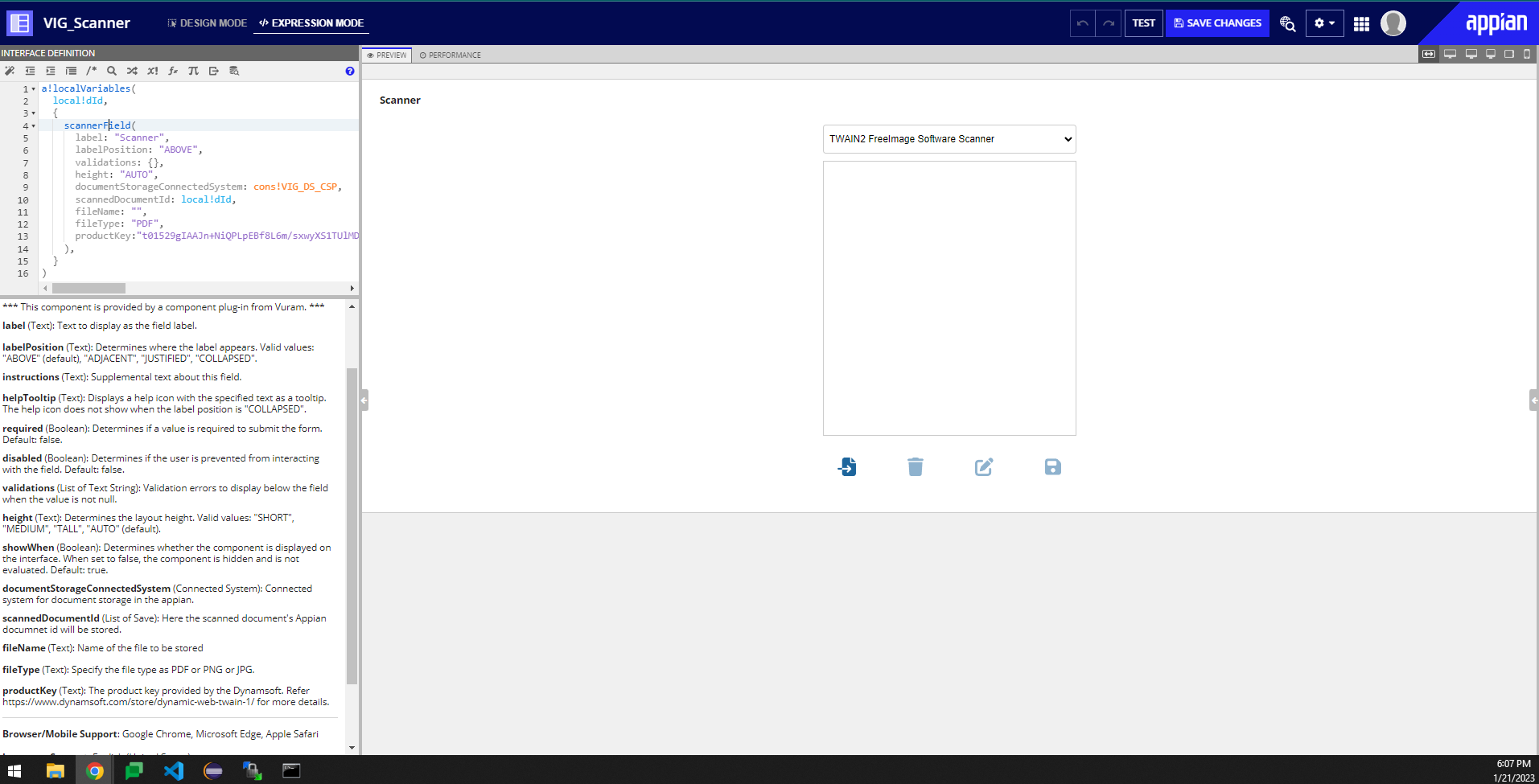
Task: Open search in expression editor
Action: [x=112, y=71]
